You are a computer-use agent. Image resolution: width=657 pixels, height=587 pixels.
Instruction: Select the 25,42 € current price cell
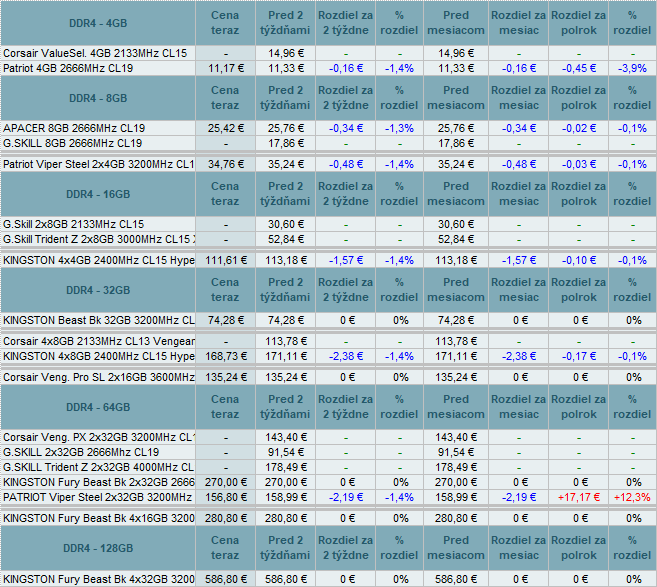pos(225,128)
